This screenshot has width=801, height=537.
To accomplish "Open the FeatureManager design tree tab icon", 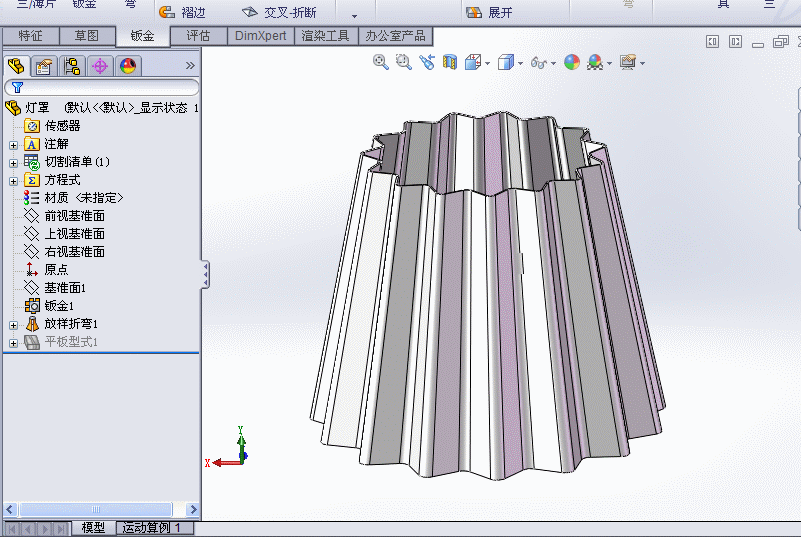I will (x=17, y=66).
